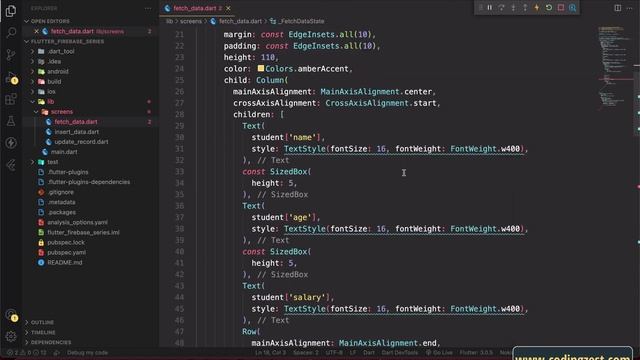
Task: Open the Explorer view in activity bar
Action: (11, 11)
